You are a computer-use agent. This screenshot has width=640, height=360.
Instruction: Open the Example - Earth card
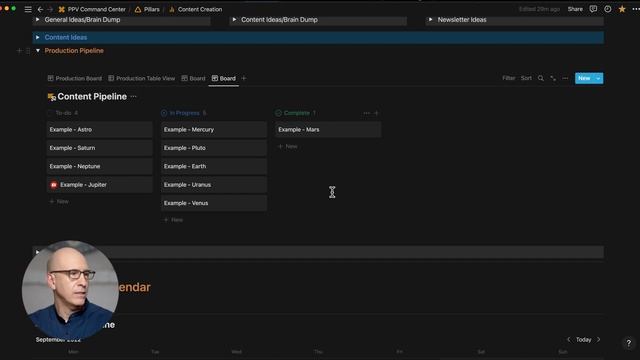(x=214, y=166)
